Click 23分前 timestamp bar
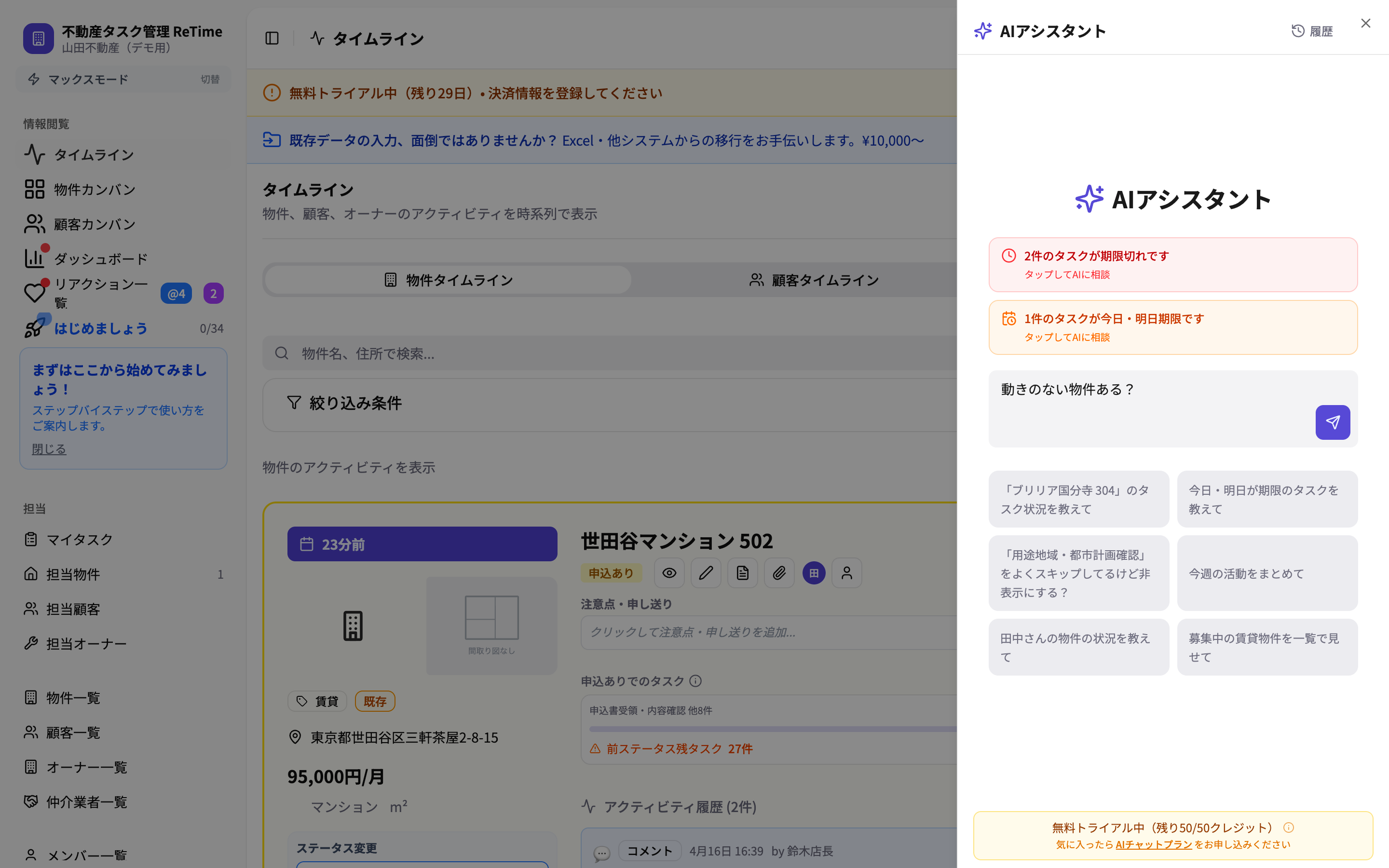Image resolution: width=1389 pixels, height=868 pixels. pyautogui.click(x=422, y=544)
